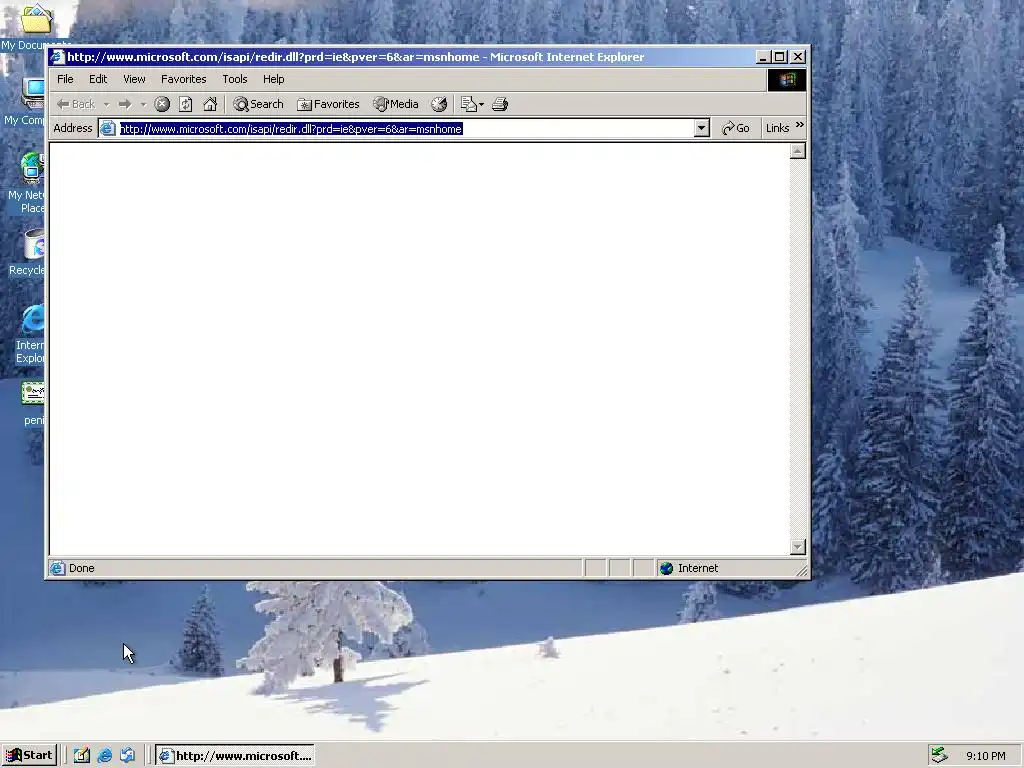Click the Go button

click(736, 128)
